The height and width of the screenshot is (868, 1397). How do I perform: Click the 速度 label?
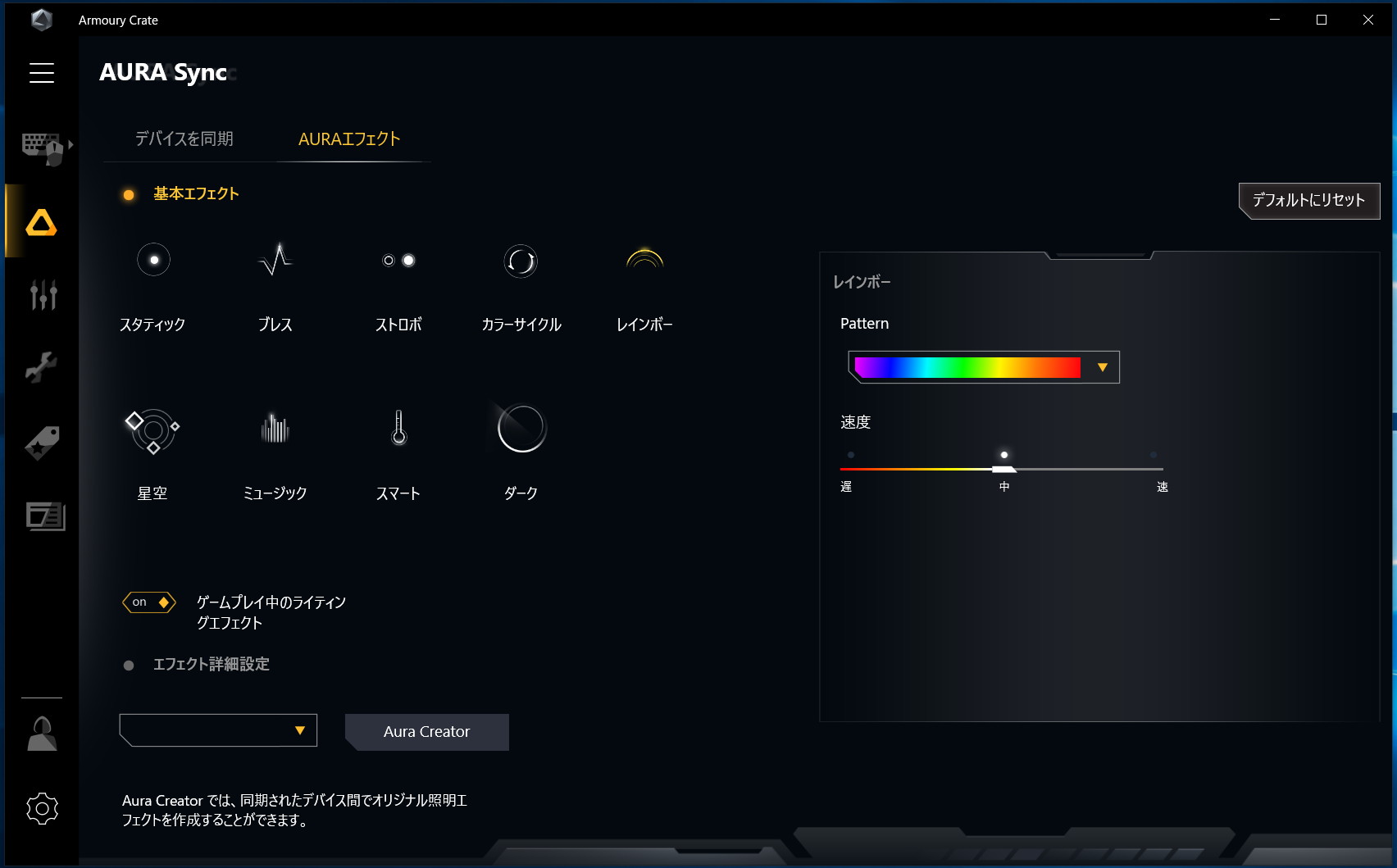pos(855,422)
